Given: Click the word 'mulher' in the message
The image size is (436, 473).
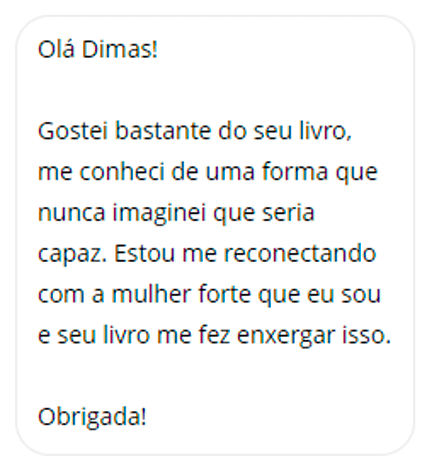Looking at the screenshot, I should coord(151,294).
